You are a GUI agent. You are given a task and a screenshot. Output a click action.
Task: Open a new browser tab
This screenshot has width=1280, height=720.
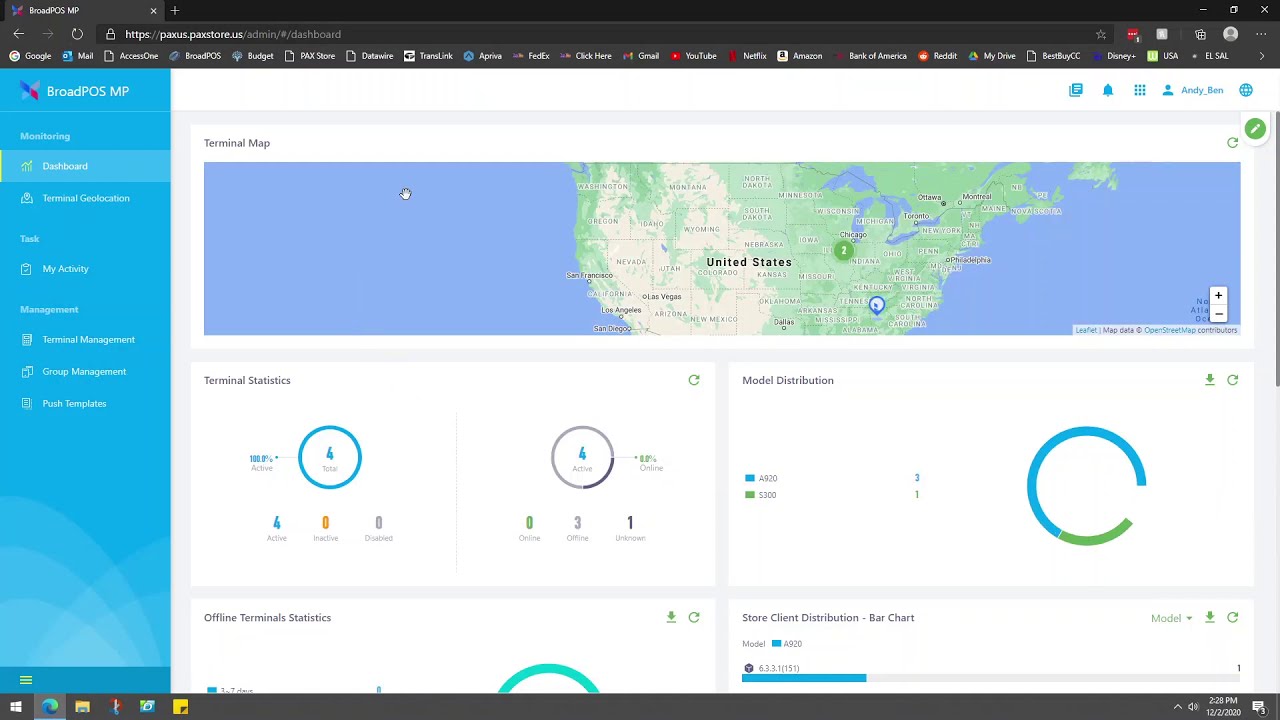[175, 10]
